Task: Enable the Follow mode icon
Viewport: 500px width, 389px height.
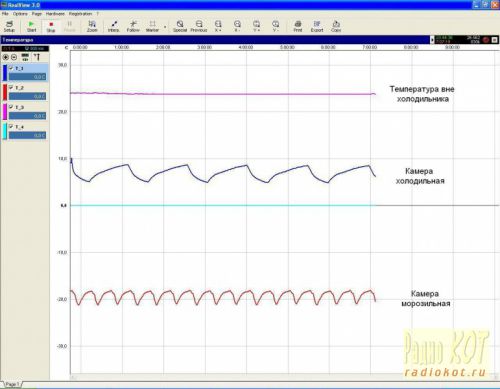Action: click(133, 26)
